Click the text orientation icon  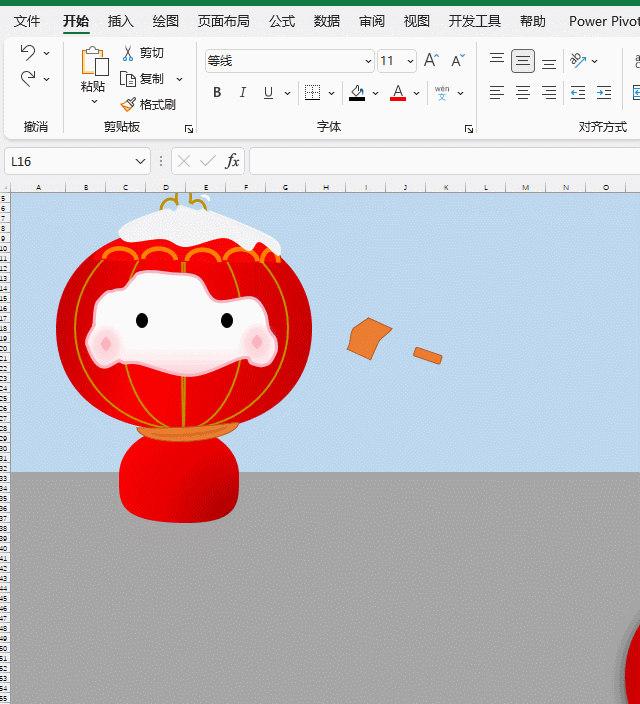pos(578,60)
